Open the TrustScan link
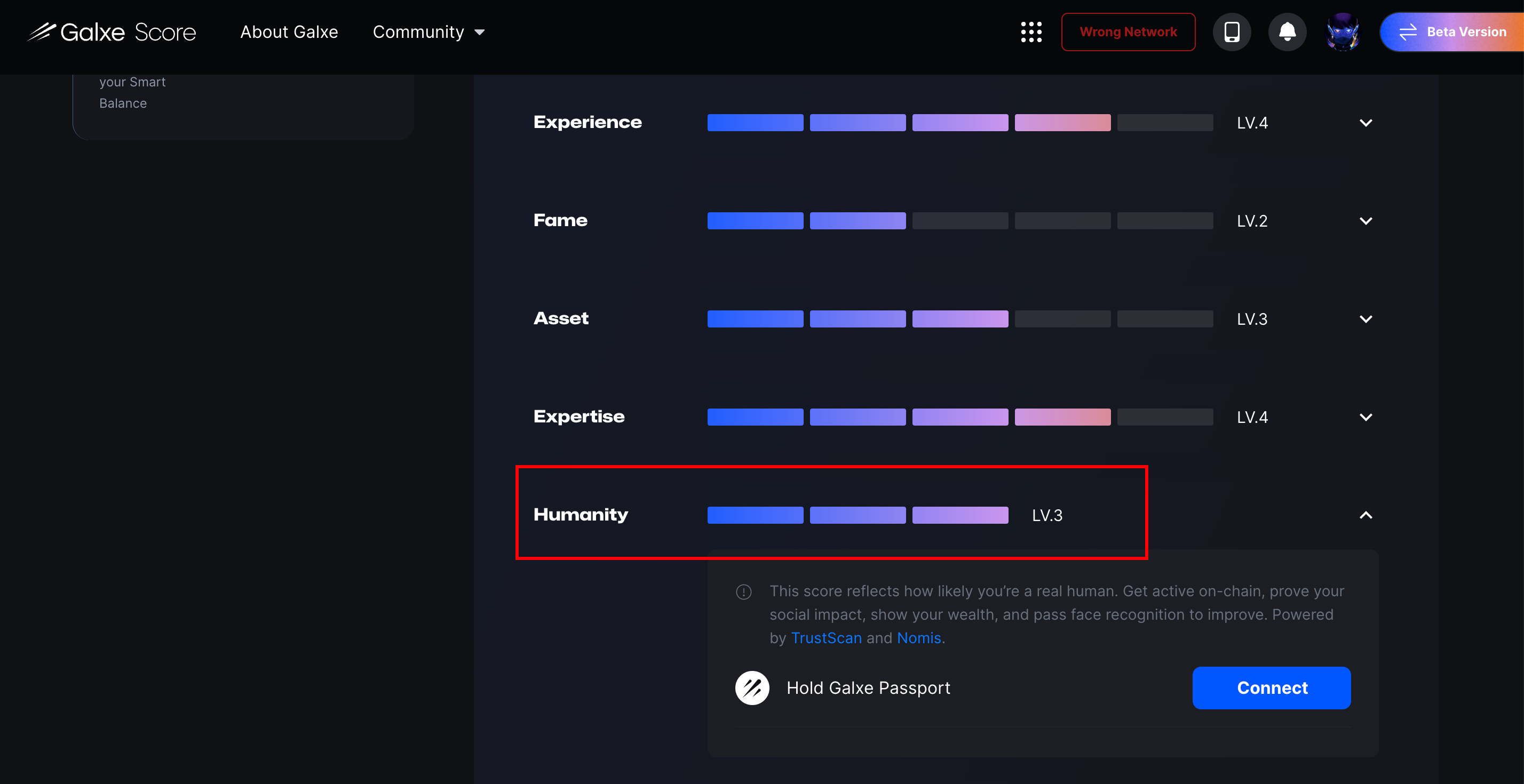The width and height of the screenshot is (1524, 784). pyautogui.click(x=827, y=638)
